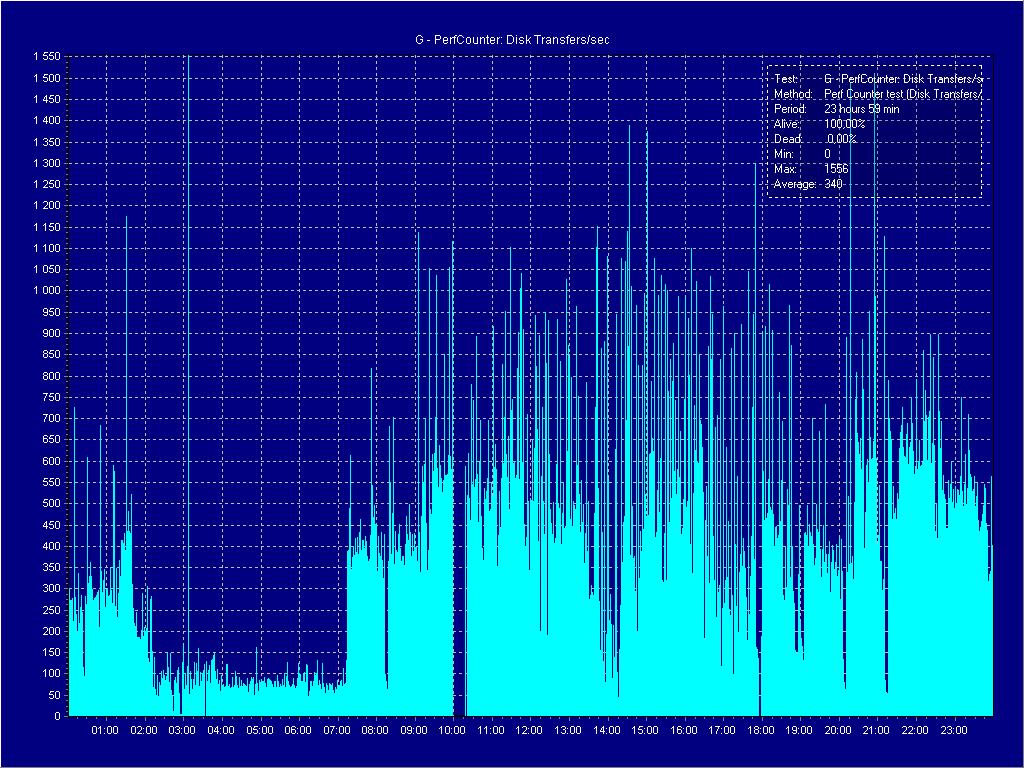The height and width of the screenshot is (768, 1024).
Task: Select the Period value '23 hours 59 min'
Action: click(861, 108)
